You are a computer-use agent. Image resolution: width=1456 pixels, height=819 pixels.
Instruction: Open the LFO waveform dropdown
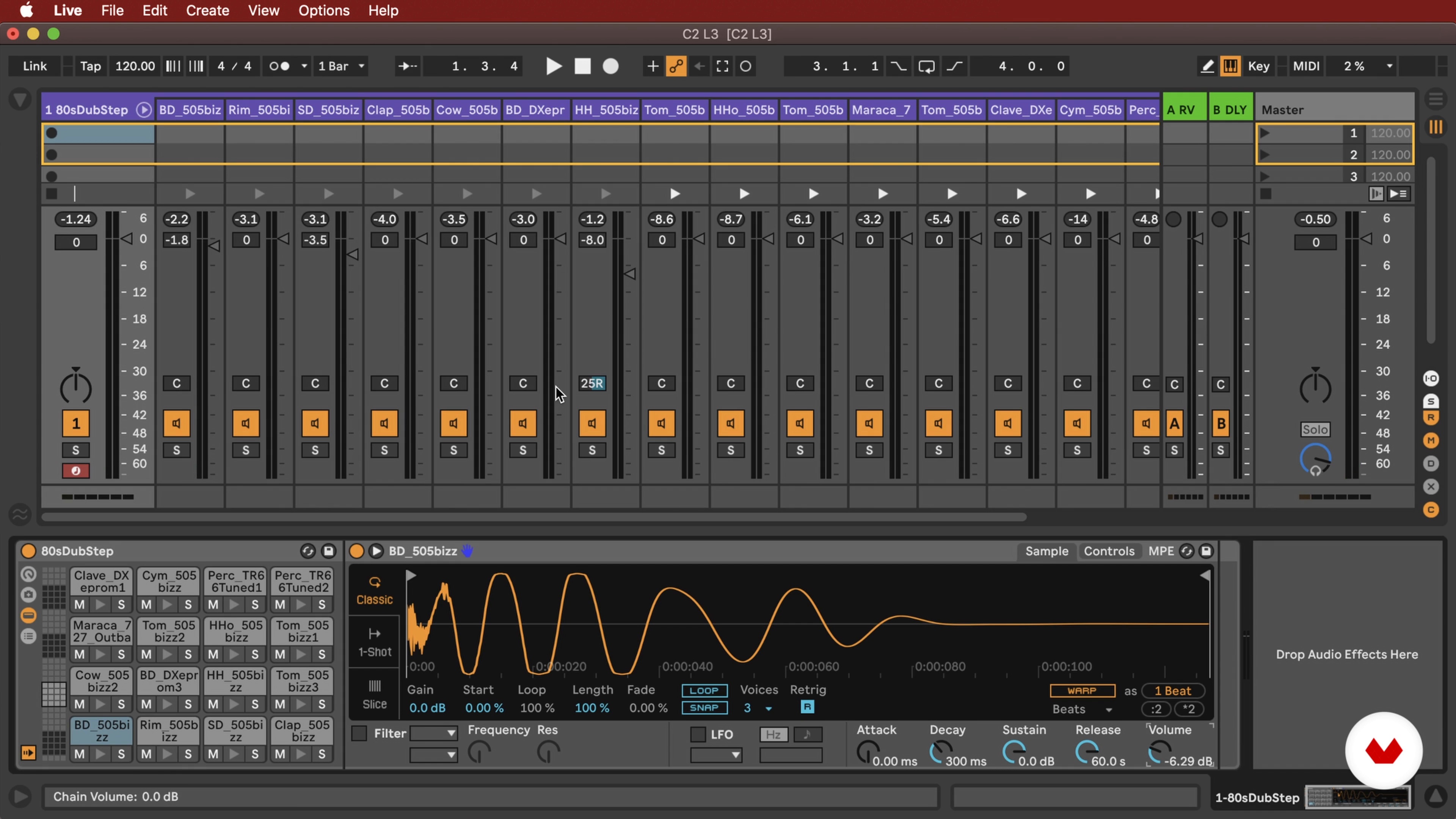coord(715,755)
